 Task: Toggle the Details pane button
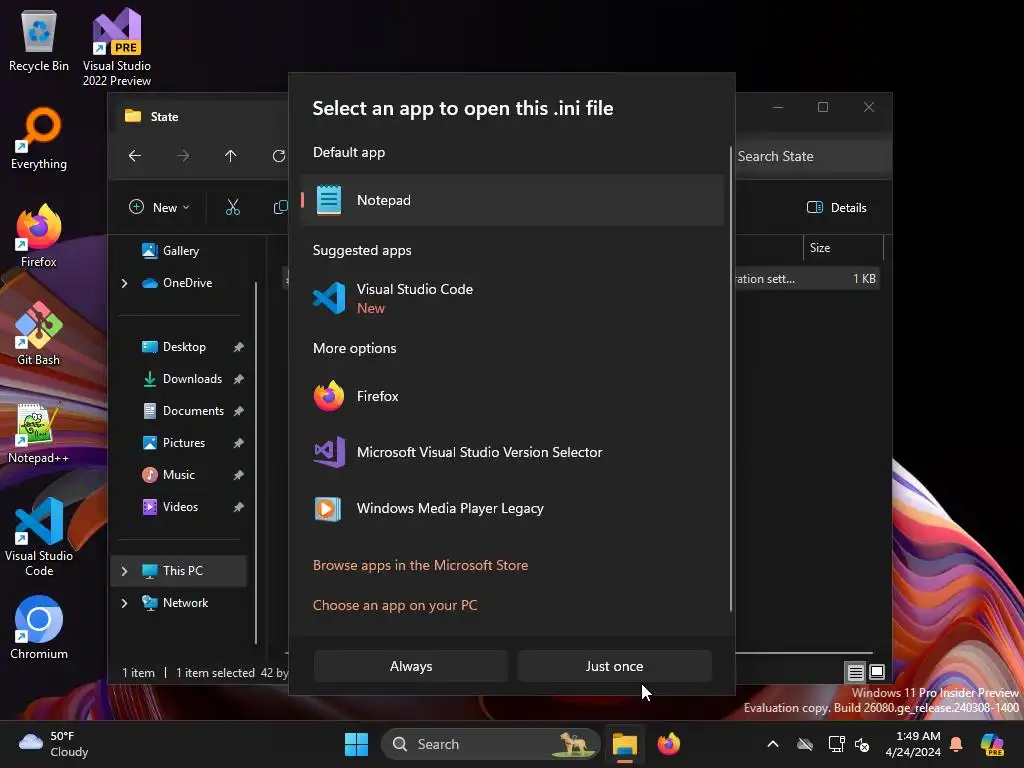[x=837, y=208]
